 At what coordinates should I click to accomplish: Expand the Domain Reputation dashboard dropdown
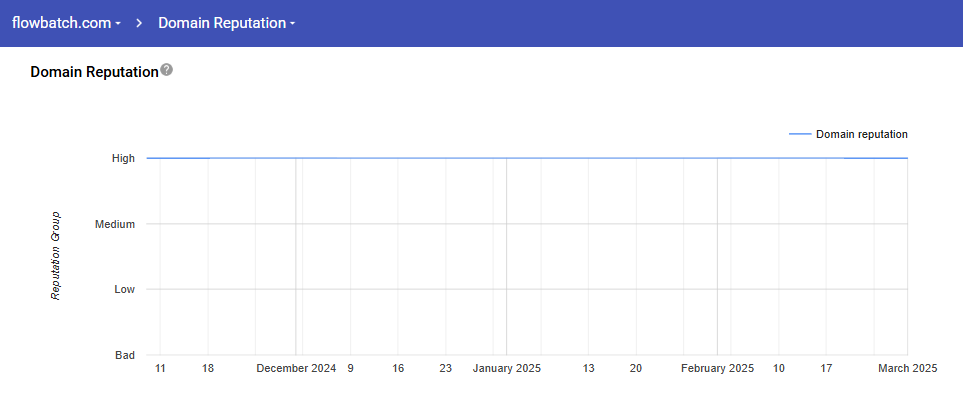pyautogui.click(x=226, y=23)
